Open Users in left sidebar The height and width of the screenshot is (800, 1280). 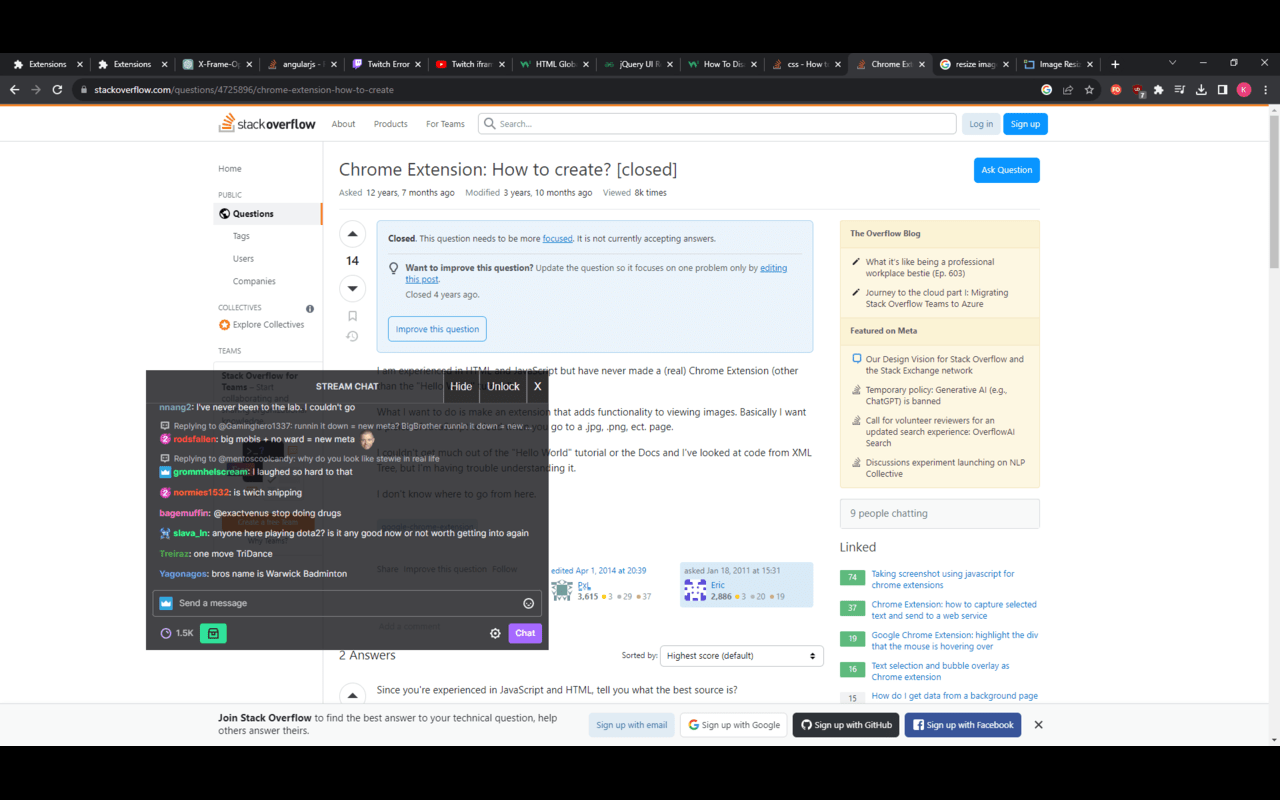[x=243, y=259]
